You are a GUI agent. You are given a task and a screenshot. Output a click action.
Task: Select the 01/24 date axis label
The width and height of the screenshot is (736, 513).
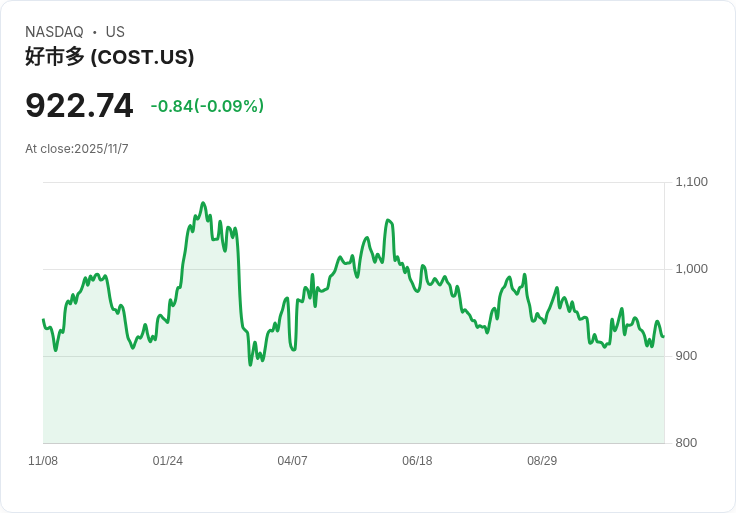click(168, 461)
